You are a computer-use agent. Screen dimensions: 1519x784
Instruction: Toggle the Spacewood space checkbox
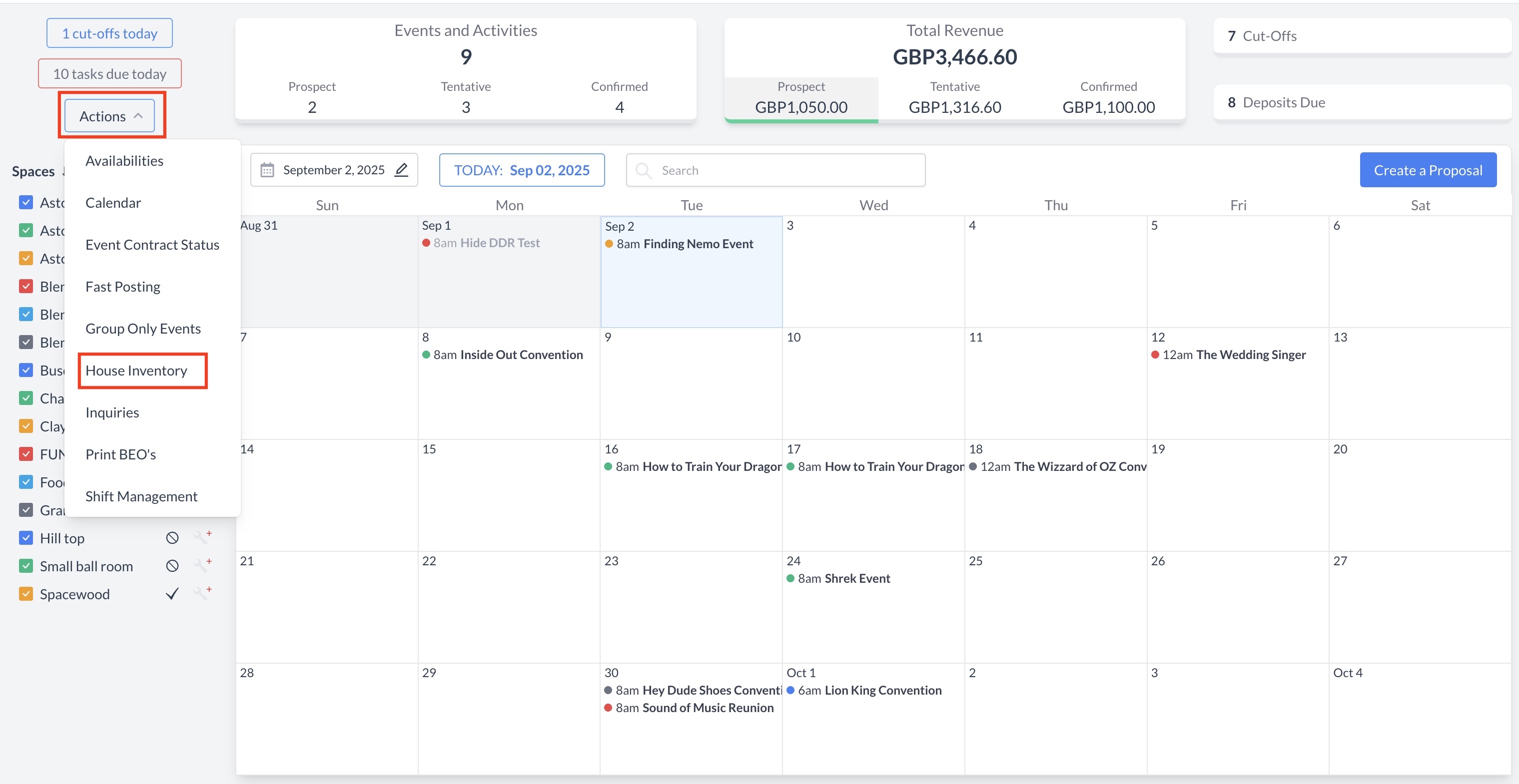[26, 594]
